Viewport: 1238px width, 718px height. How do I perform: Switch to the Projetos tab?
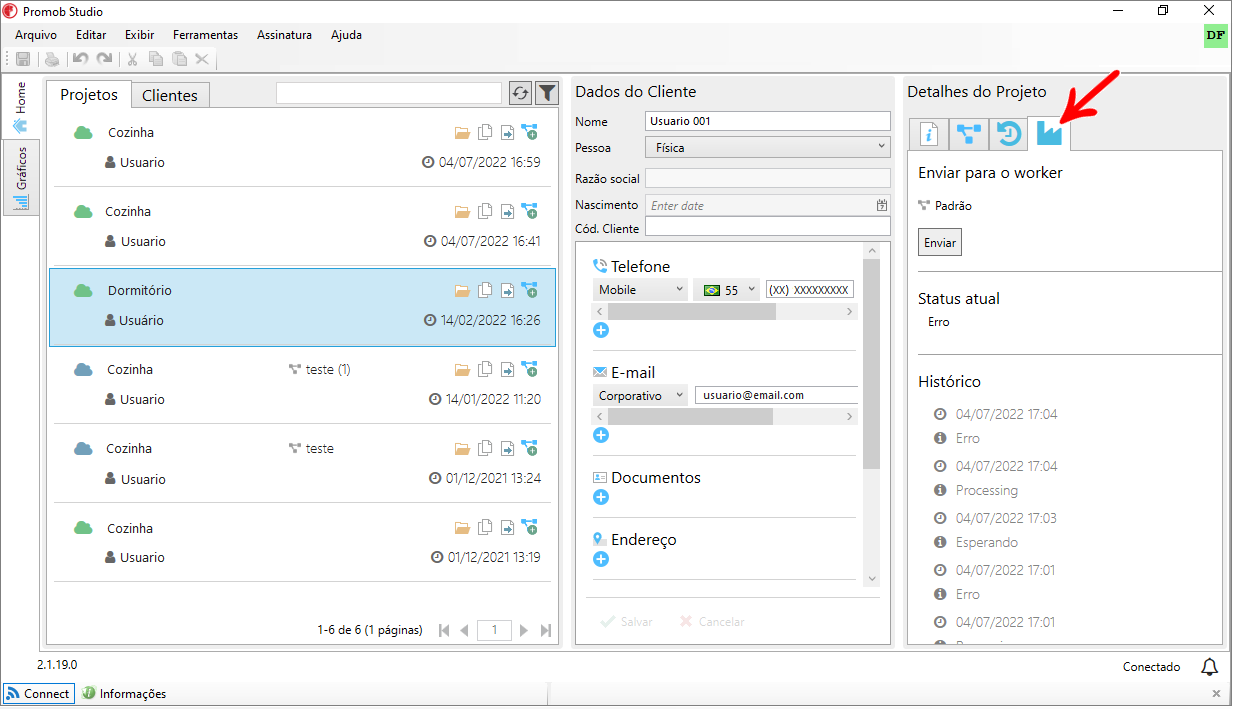pyautogui.click(x=89, y=94)
